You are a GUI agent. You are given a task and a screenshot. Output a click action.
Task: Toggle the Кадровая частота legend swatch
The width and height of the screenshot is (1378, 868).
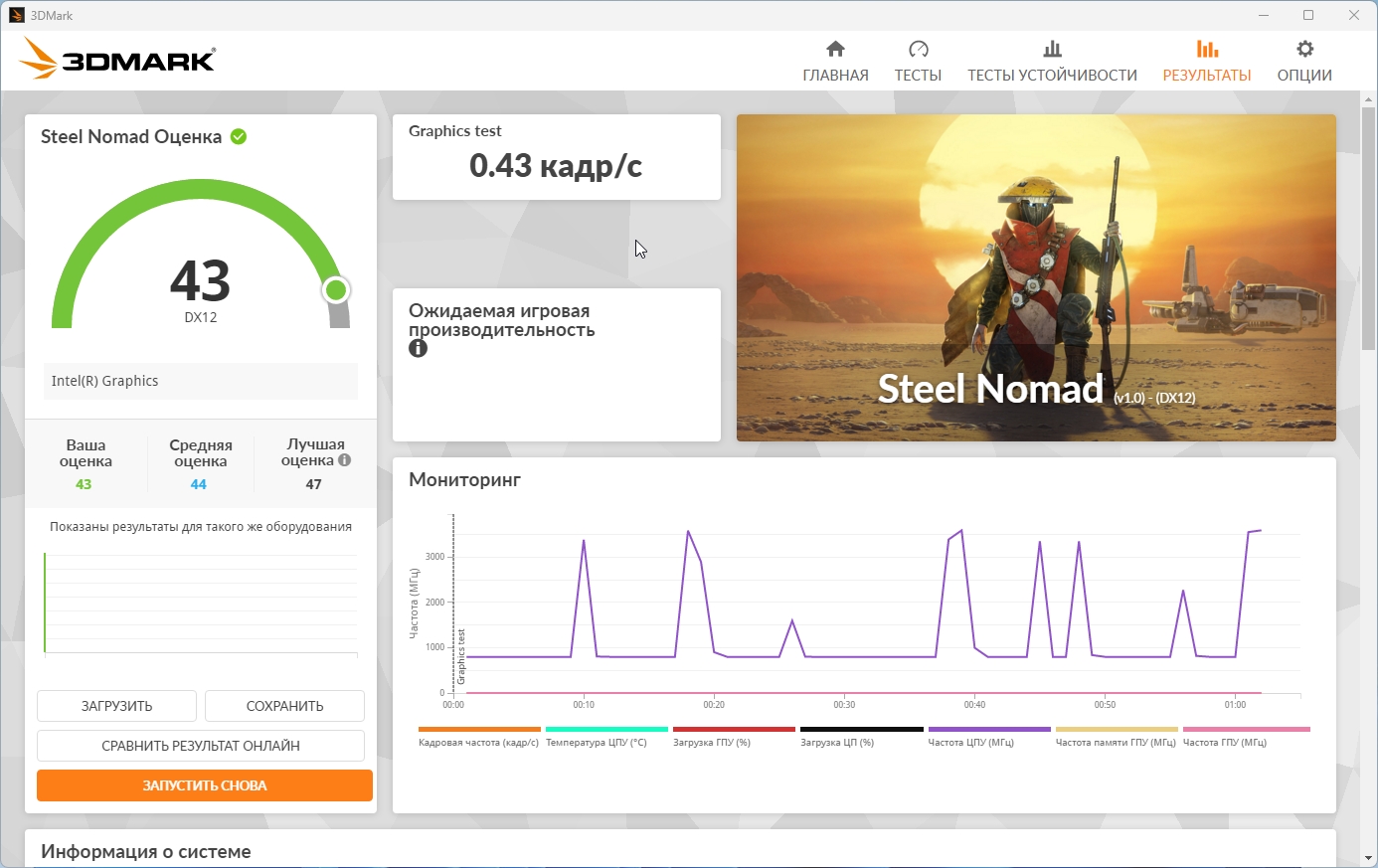click(479, 730)
